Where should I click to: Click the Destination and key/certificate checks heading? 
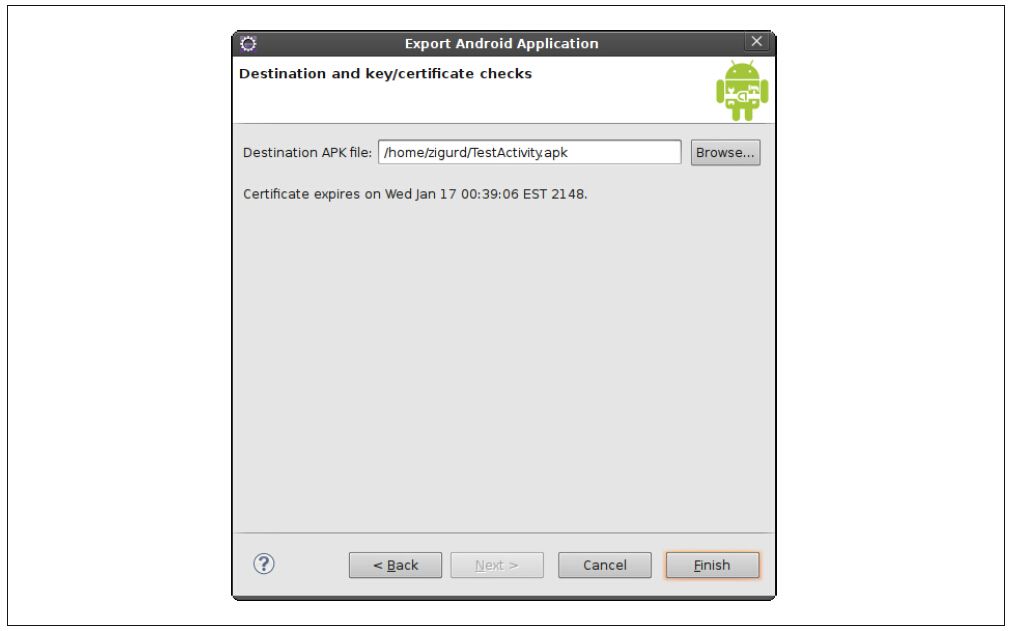[385, 74]
